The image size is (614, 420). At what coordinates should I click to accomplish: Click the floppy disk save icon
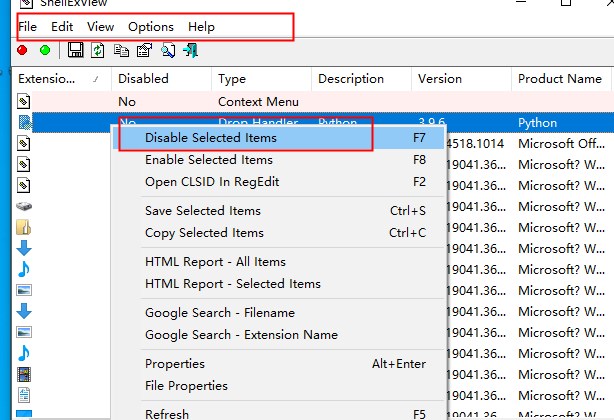point(76,50)
